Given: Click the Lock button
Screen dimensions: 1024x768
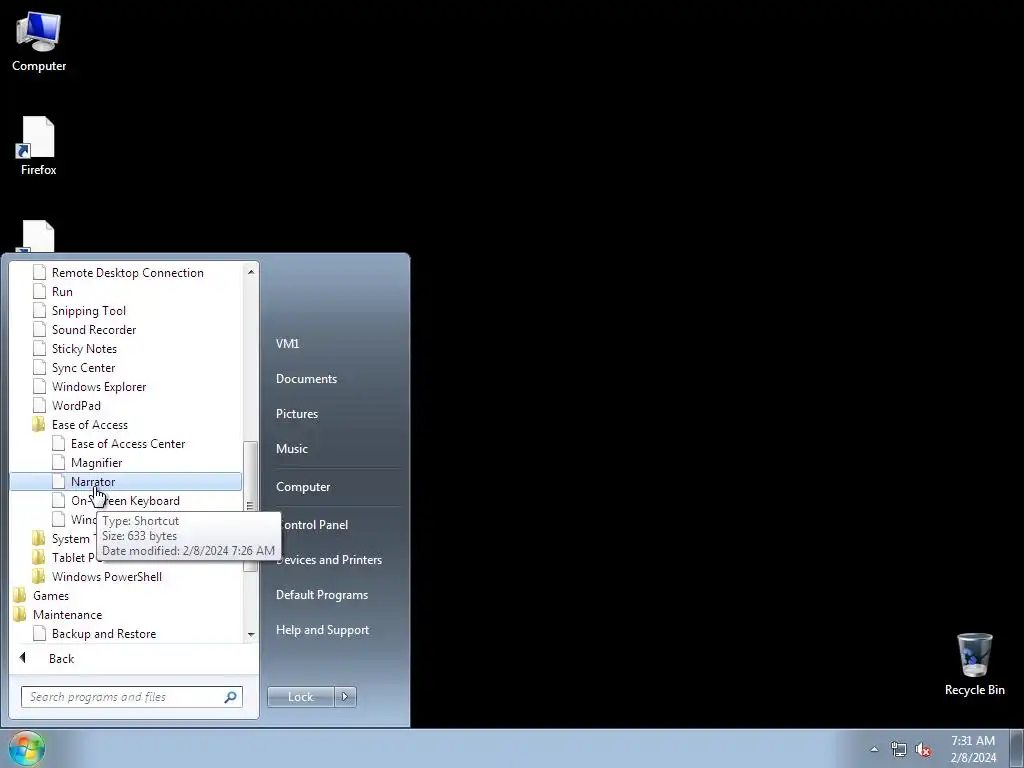Looking at the screenshot, I should click(x=300, y=697).
